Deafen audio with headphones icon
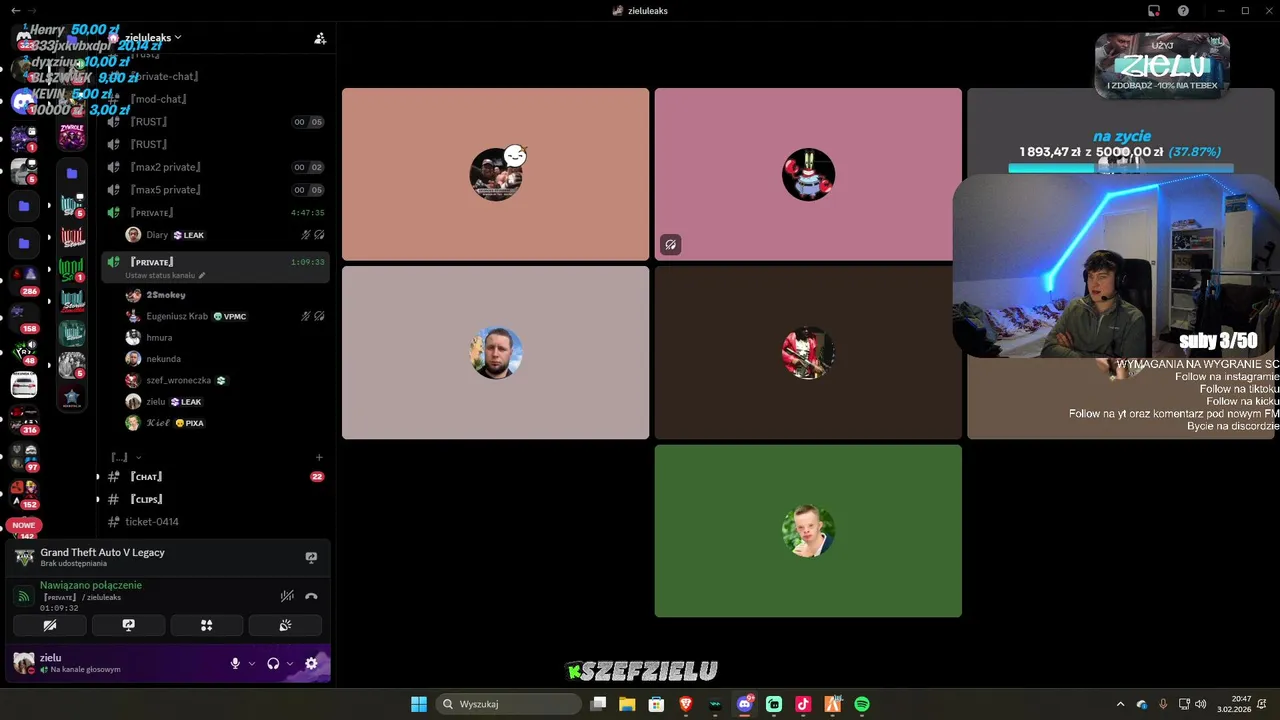Viewport: 1280px width, 720px height. tap(273, 663)
